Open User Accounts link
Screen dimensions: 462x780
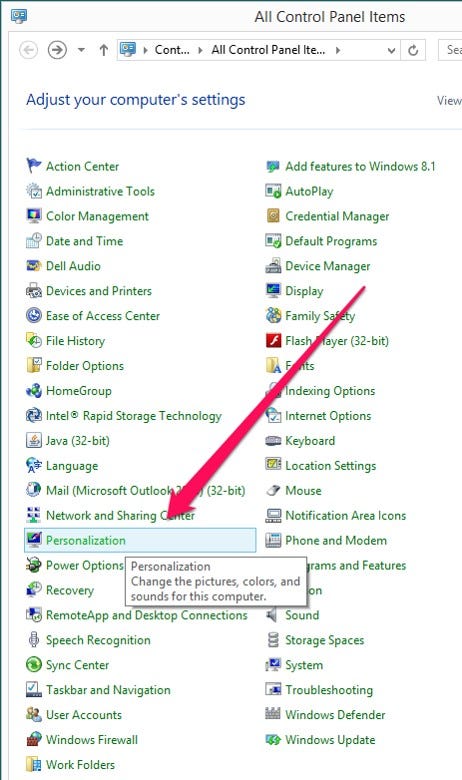click(x=84, y=715)
